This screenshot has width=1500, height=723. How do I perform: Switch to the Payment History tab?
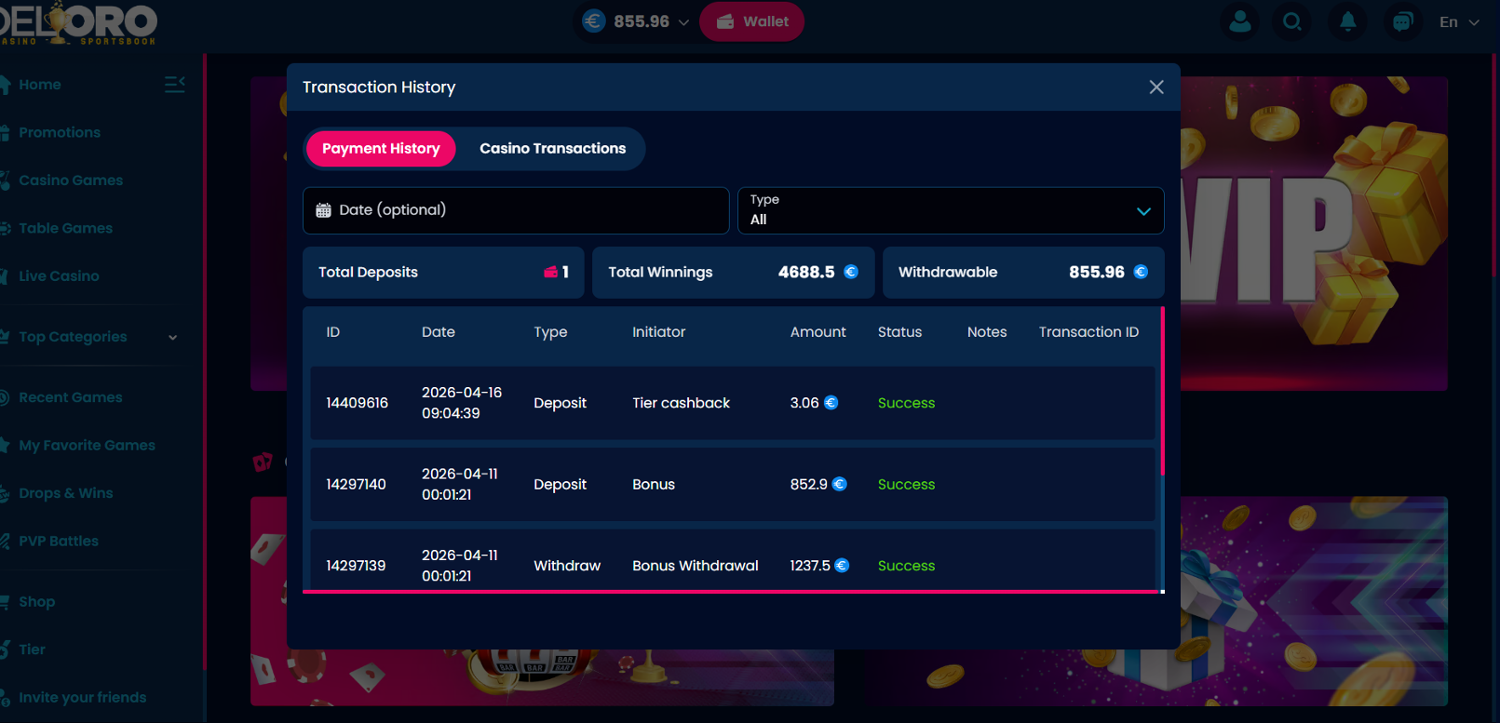(381, 148)
